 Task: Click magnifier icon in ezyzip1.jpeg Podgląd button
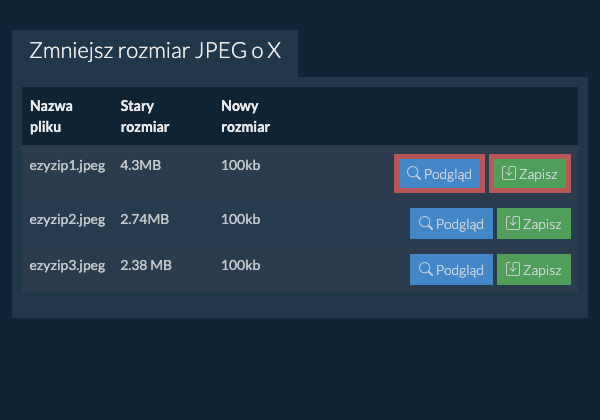click(413, 174)
